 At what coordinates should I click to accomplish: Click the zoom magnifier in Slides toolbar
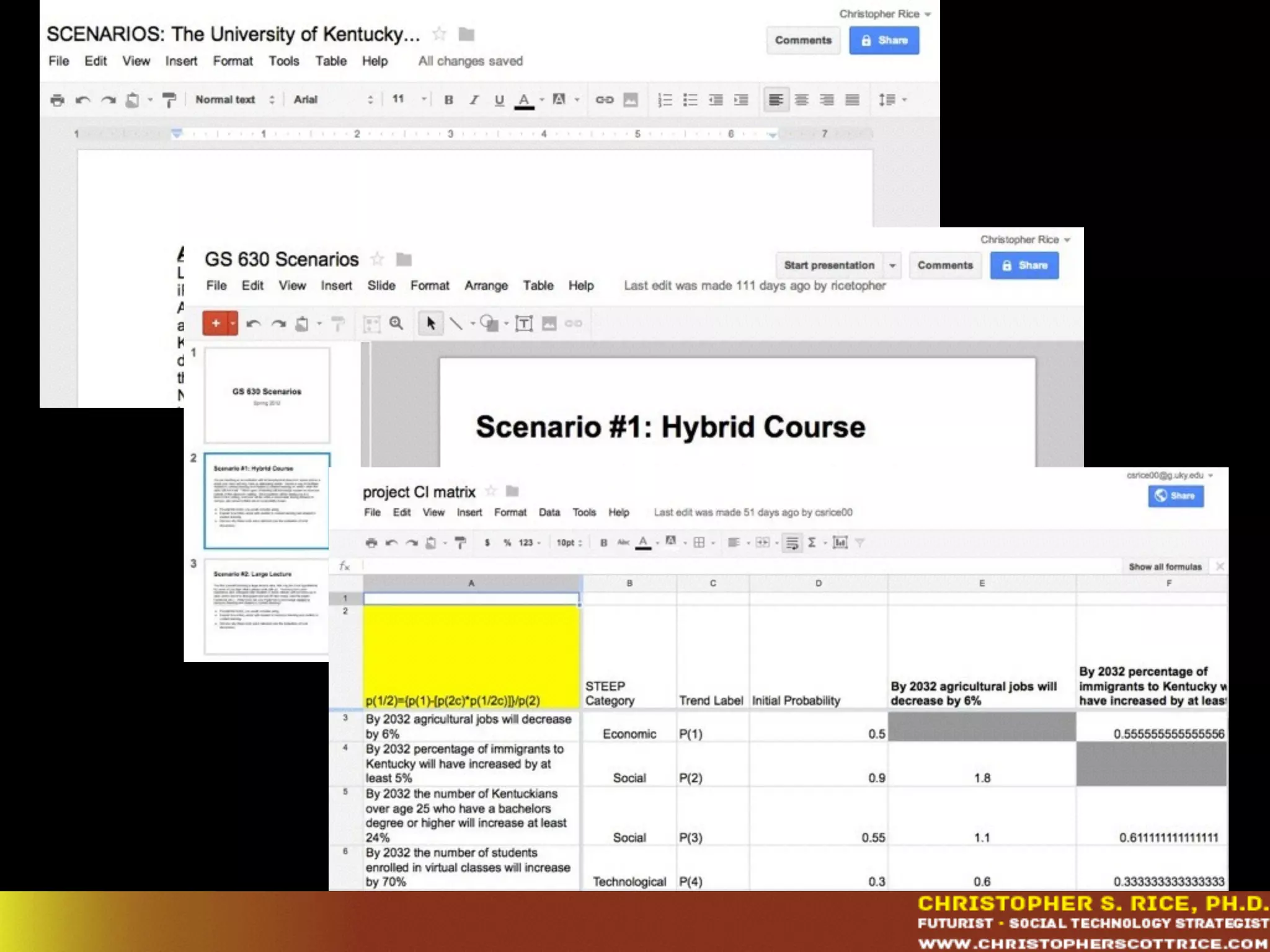pyautogui.click(x=396, y=324)
